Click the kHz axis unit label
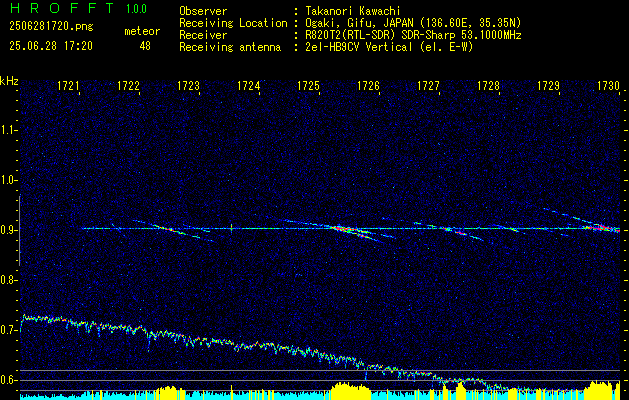 point(9,81)
